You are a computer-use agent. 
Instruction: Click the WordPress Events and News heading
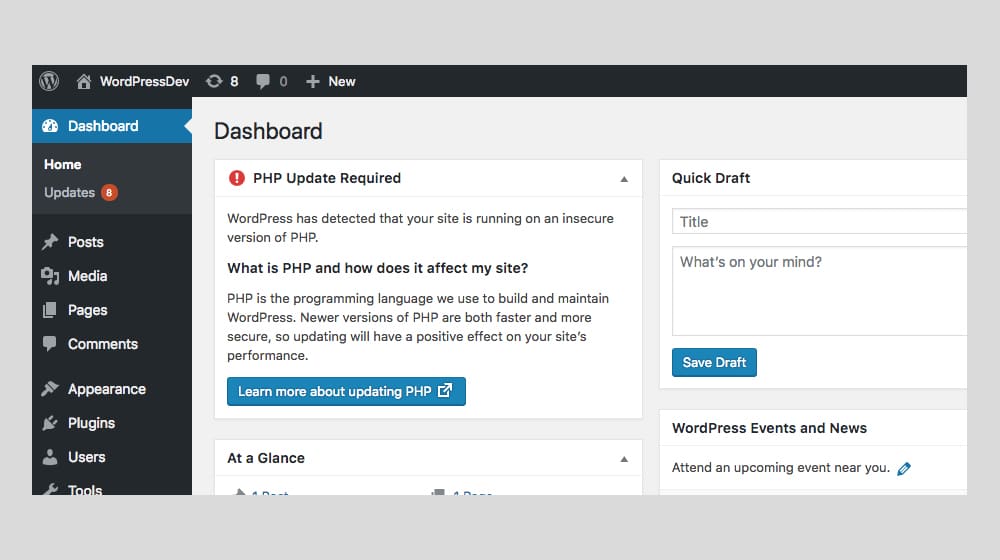769,428
